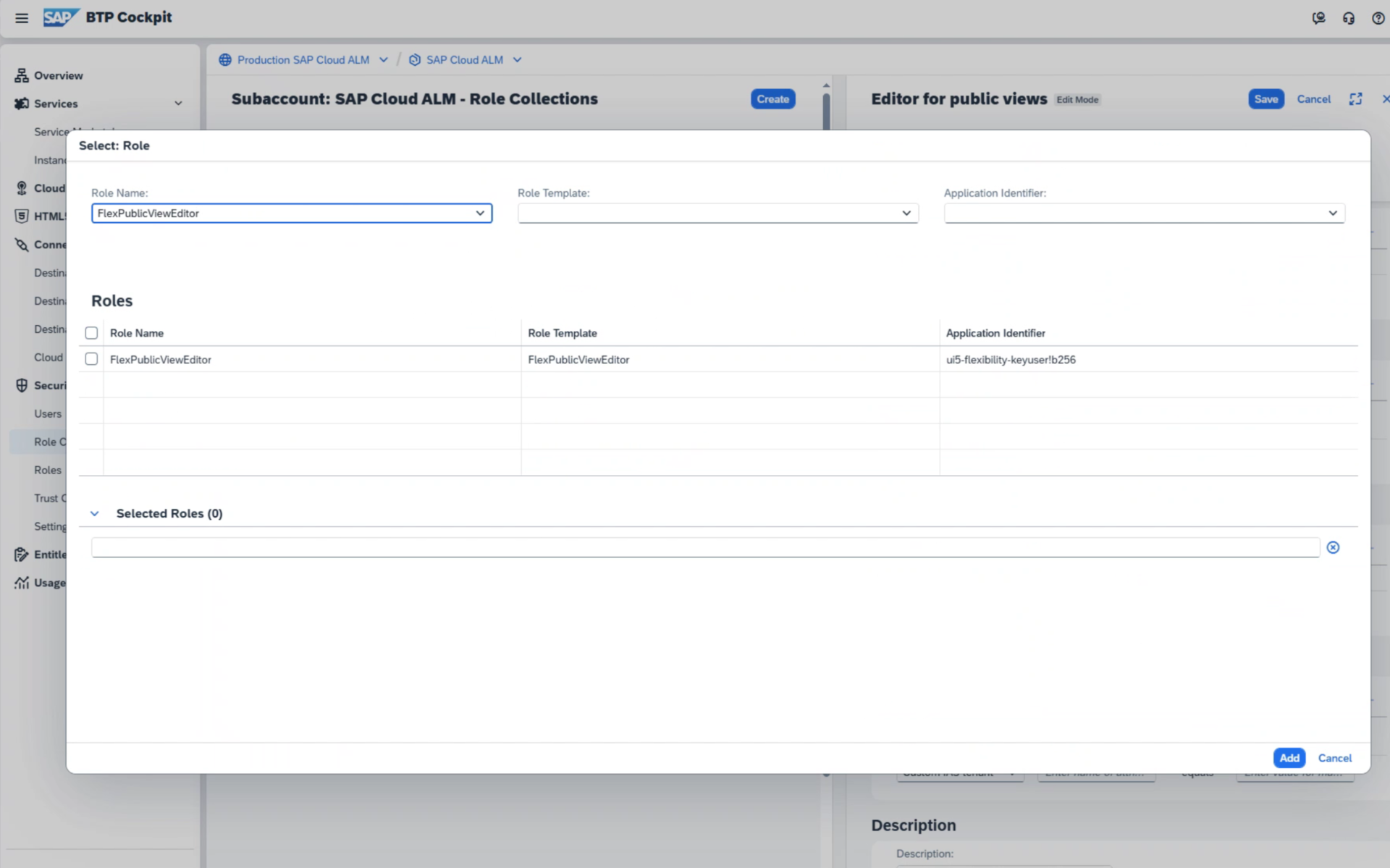Click the headset support icon
This screenshot has height=868, width=1390.
[1348, 18]
